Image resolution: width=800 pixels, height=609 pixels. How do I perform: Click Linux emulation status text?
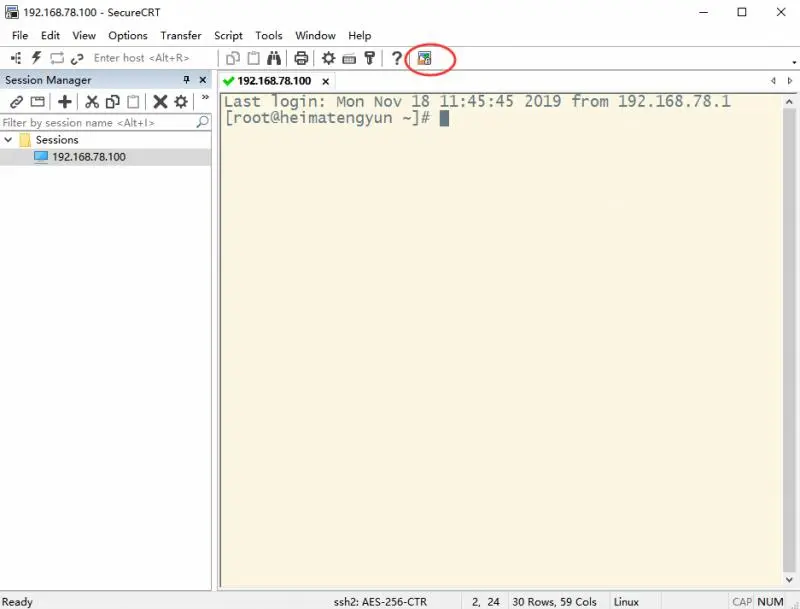pyautogui.click(x=626, y=602)
